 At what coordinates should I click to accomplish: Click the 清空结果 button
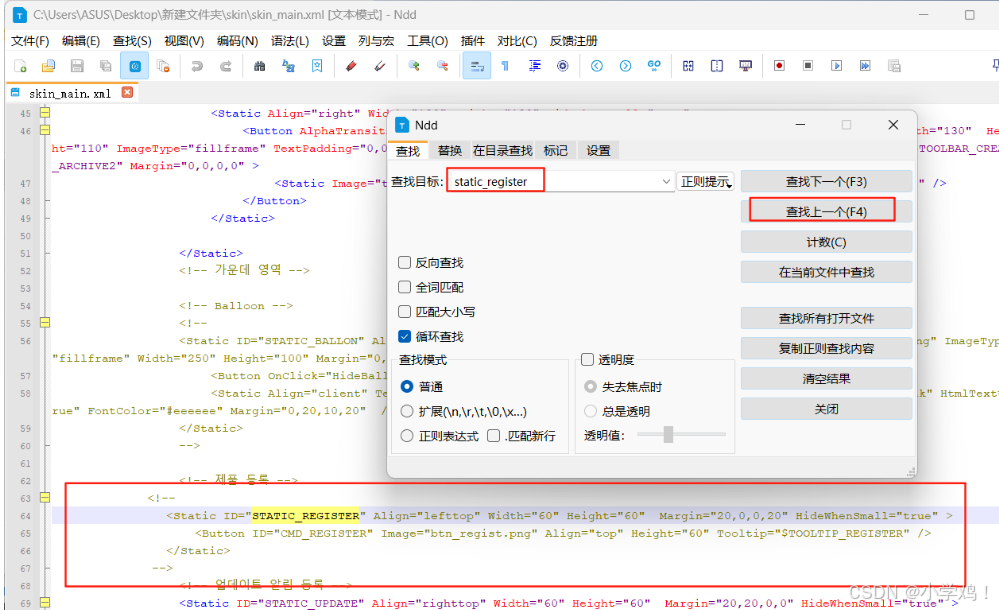click(x=826, y=379)
